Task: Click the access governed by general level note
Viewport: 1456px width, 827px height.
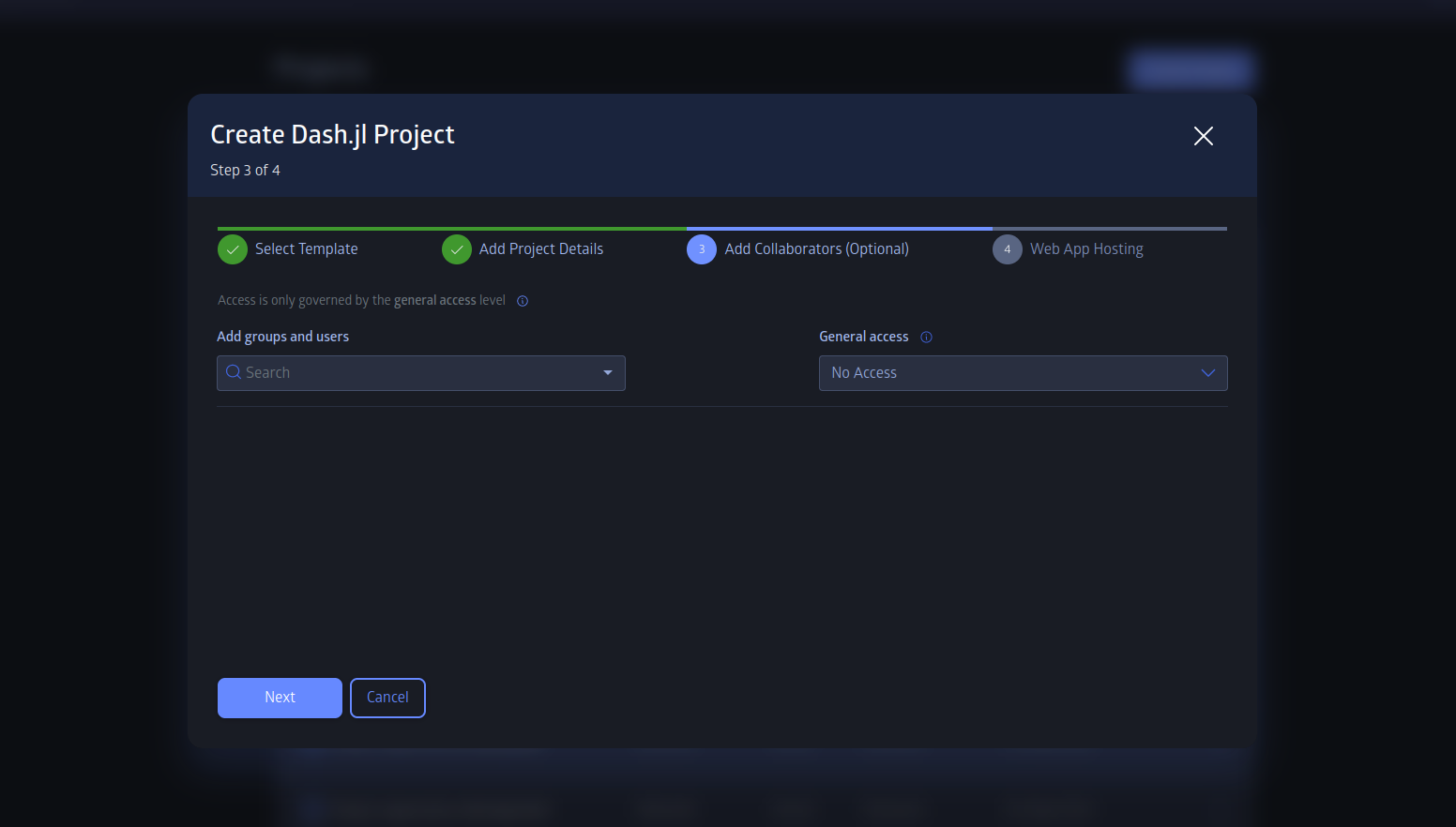Action: 361,301
